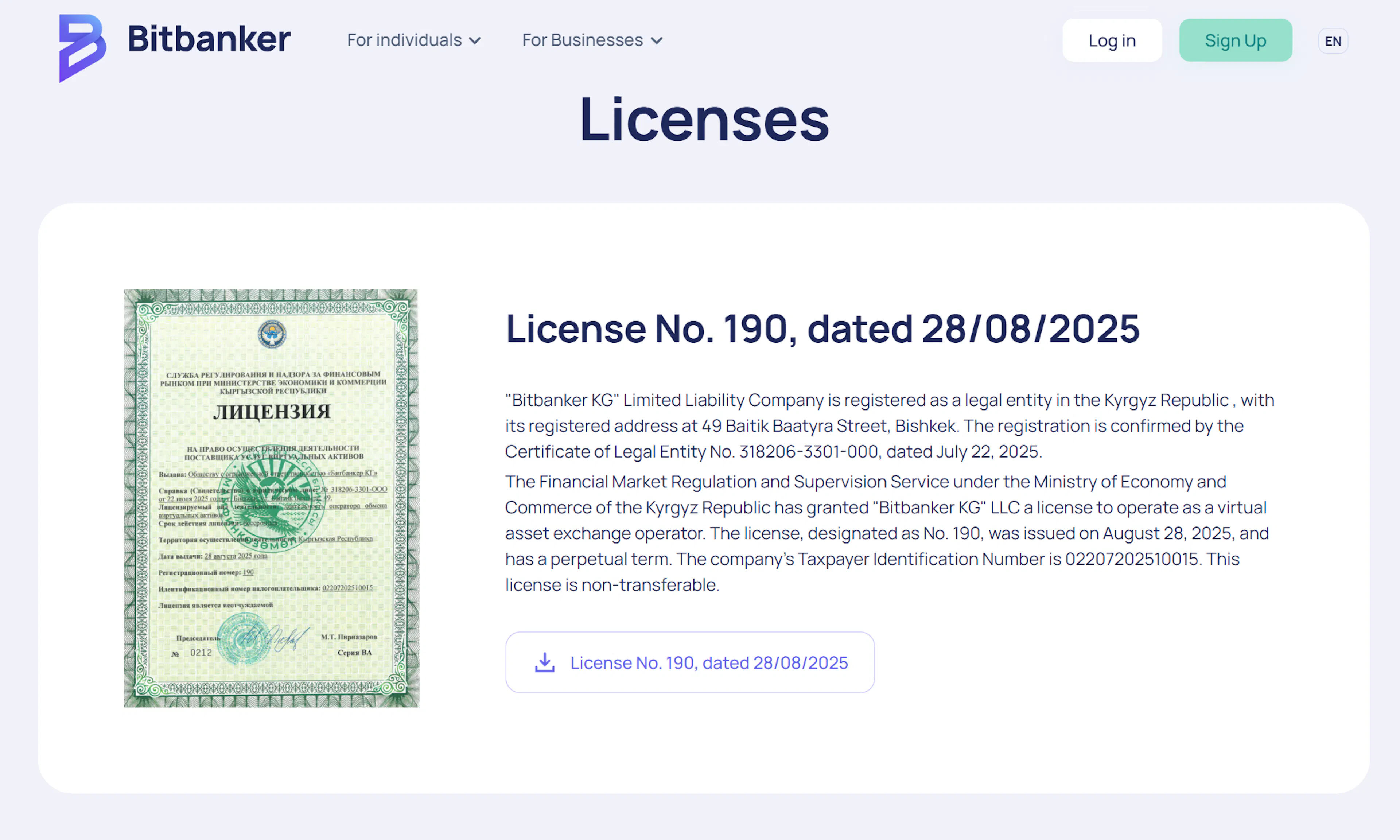Screen dimensions: 1400x840
Task: Click the download arrow icon for License 190
Action: click(544, 662)
